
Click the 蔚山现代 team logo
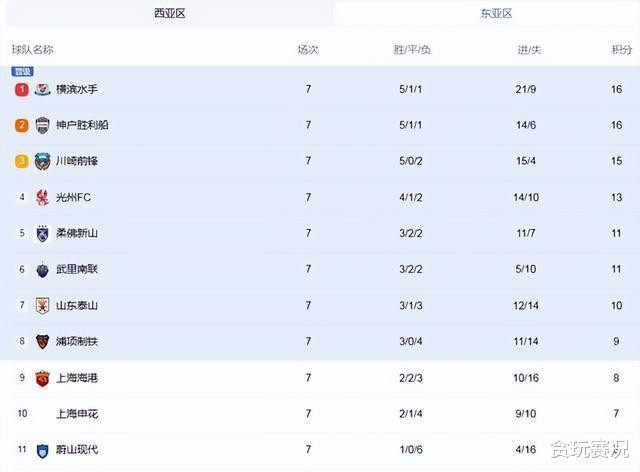(x=42, y=450)
